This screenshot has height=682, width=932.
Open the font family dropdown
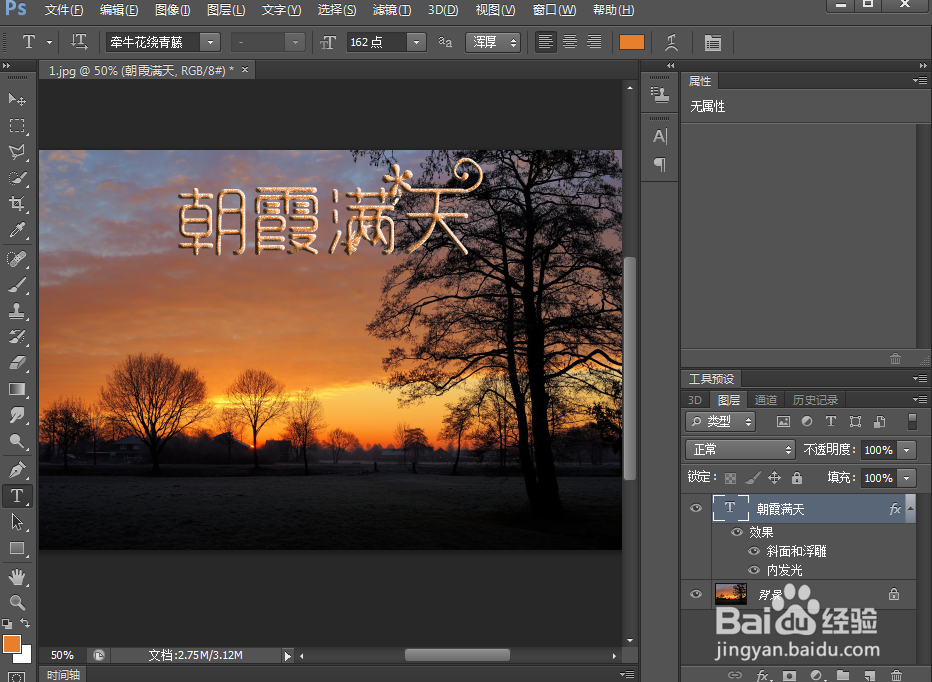(208, 42)
